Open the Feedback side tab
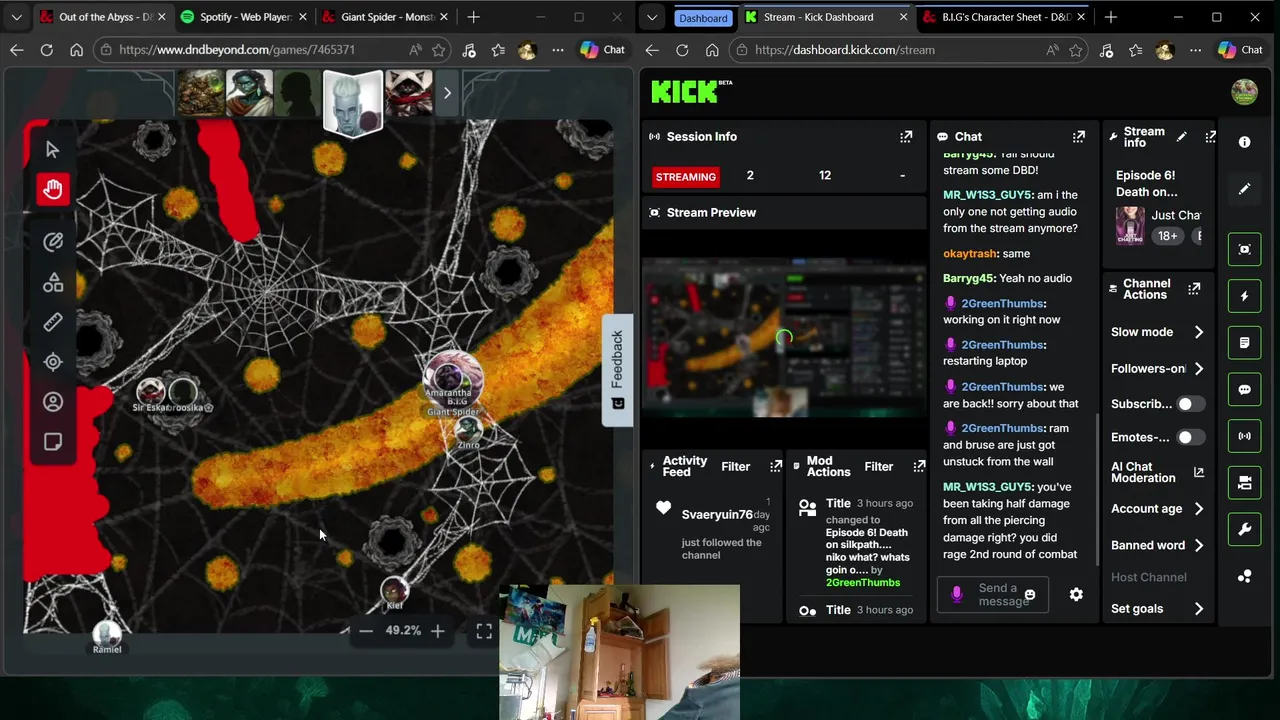 617,370
